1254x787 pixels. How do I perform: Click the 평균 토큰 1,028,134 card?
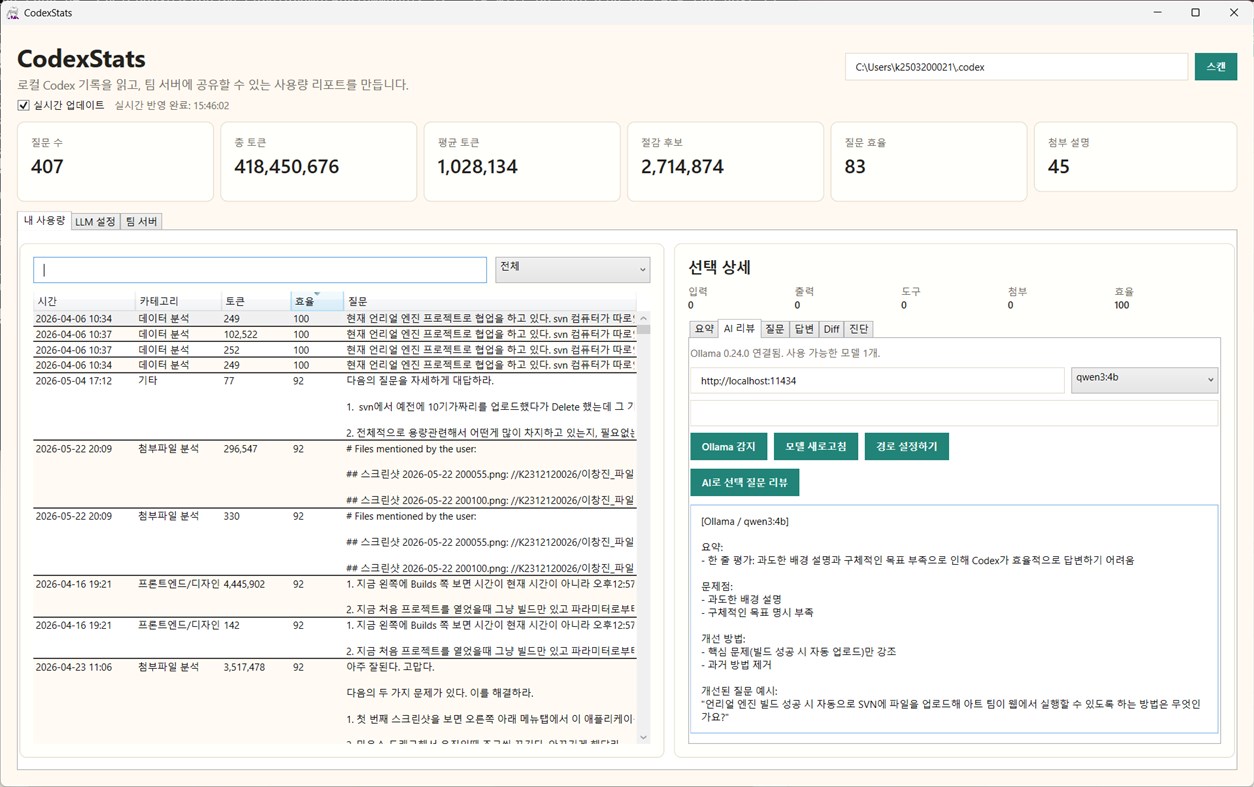pyautogui.click(x=522, y=162)
